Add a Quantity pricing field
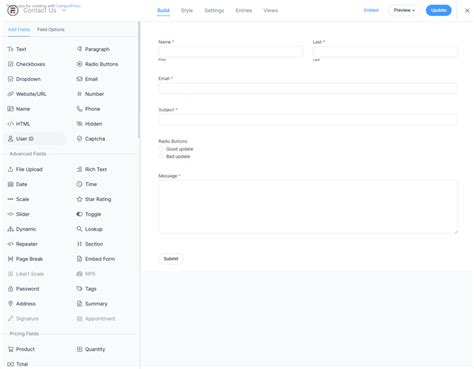474x369 pixels. click(91, 349)
